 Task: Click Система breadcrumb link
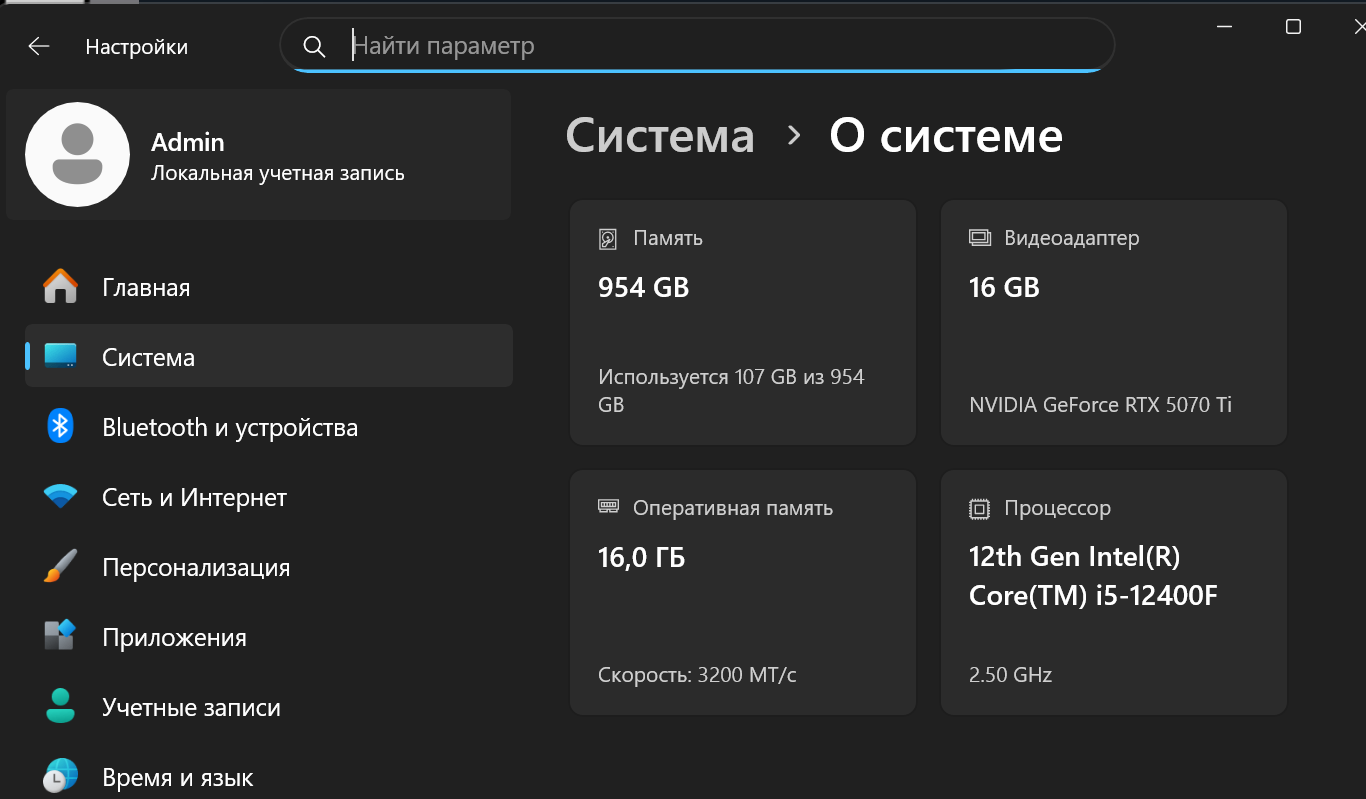point(660,136)
